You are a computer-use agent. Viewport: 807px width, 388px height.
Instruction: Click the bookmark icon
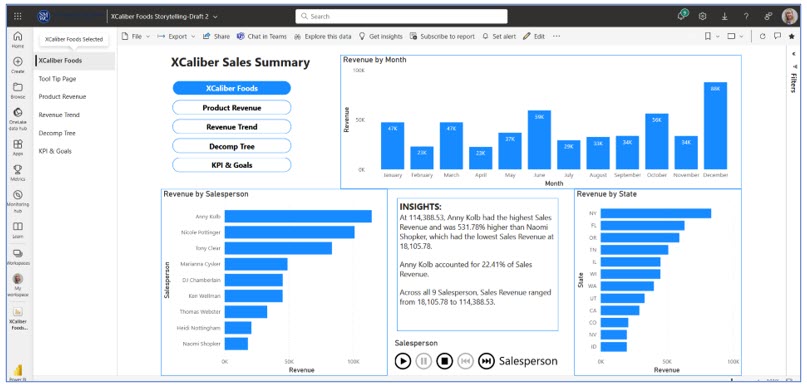(708, 37)
